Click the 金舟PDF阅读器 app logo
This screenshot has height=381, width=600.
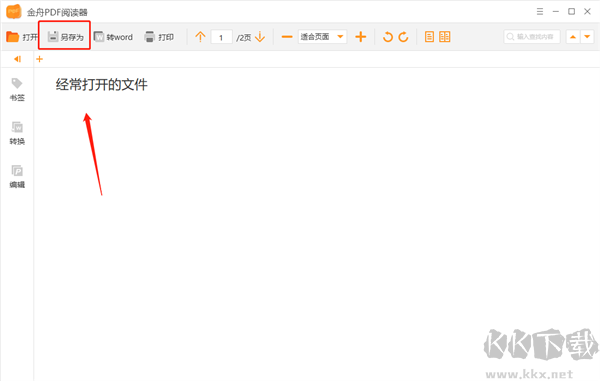tap(14, 12)
